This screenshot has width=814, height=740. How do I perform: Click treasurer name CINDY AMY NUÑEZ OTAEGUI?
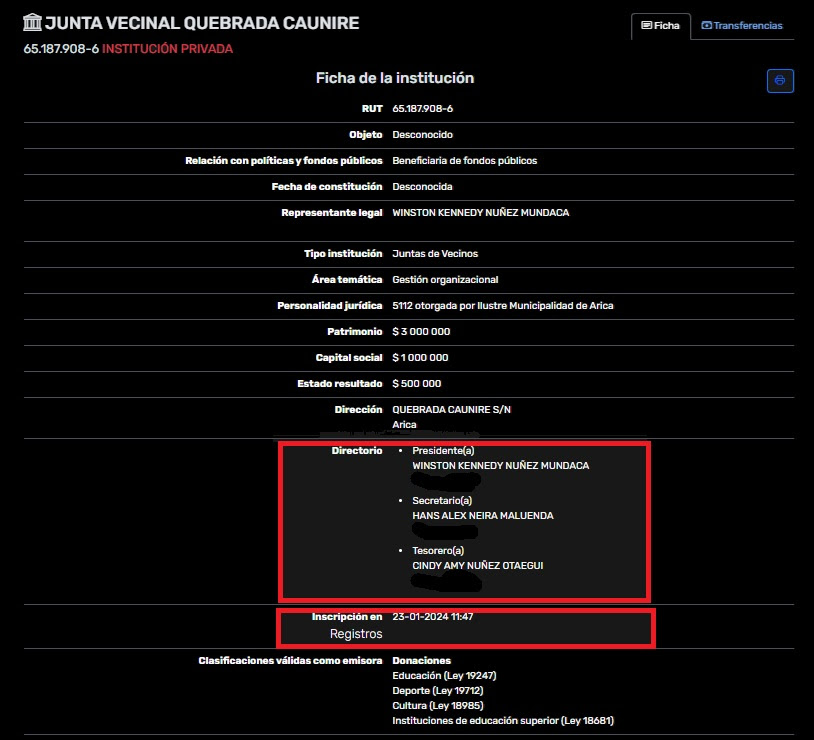click(478, 566)
